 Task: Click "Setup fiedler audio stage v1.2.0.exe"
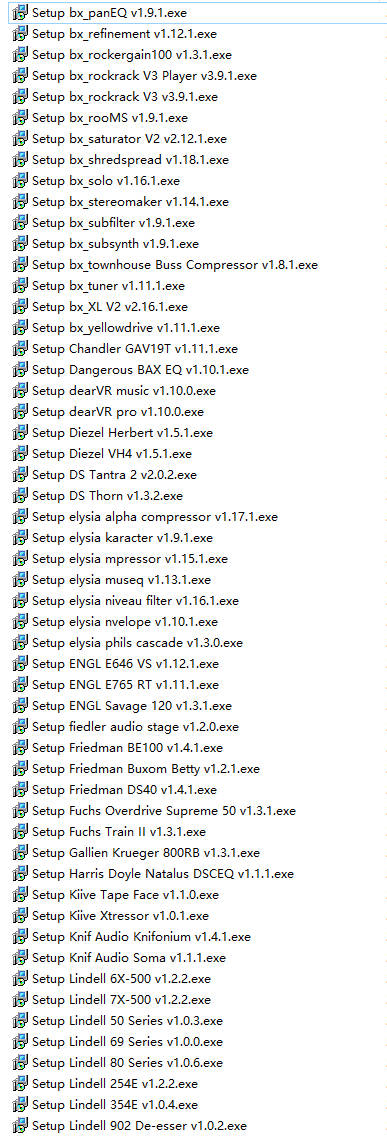[x=136, y=727]
